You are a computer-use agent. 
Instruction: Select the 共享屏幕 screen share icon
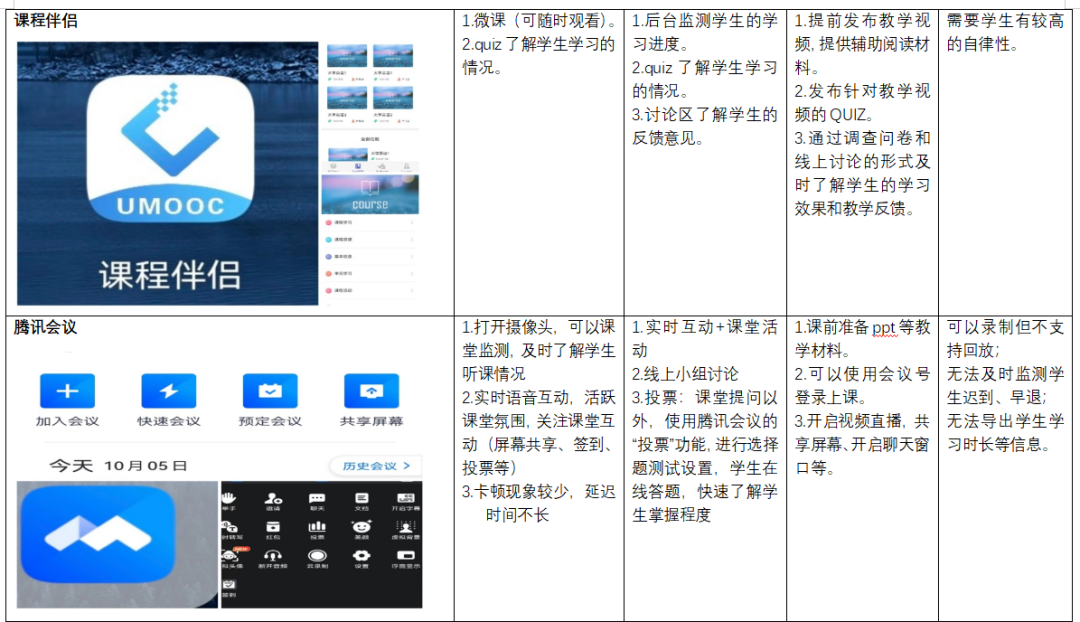[371, 391]
